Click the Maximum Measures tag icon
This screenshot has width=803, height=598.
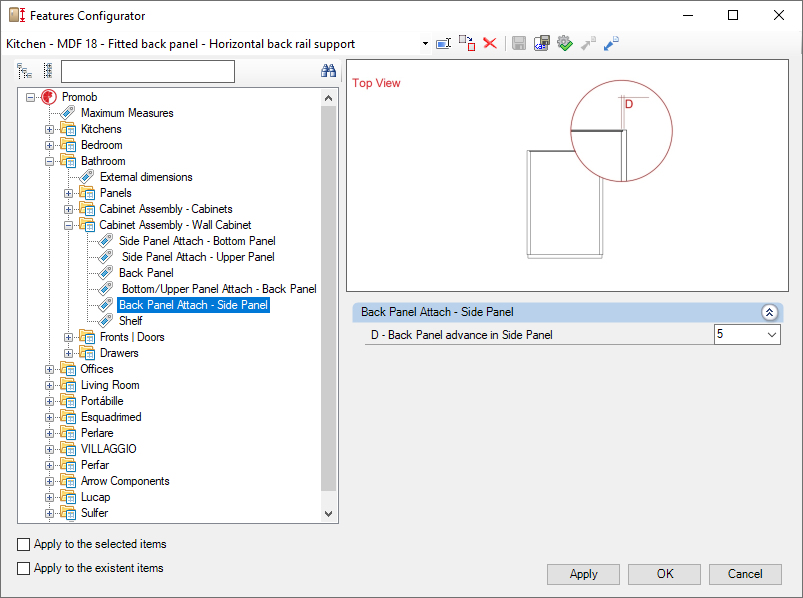click(x=68, y=113)
